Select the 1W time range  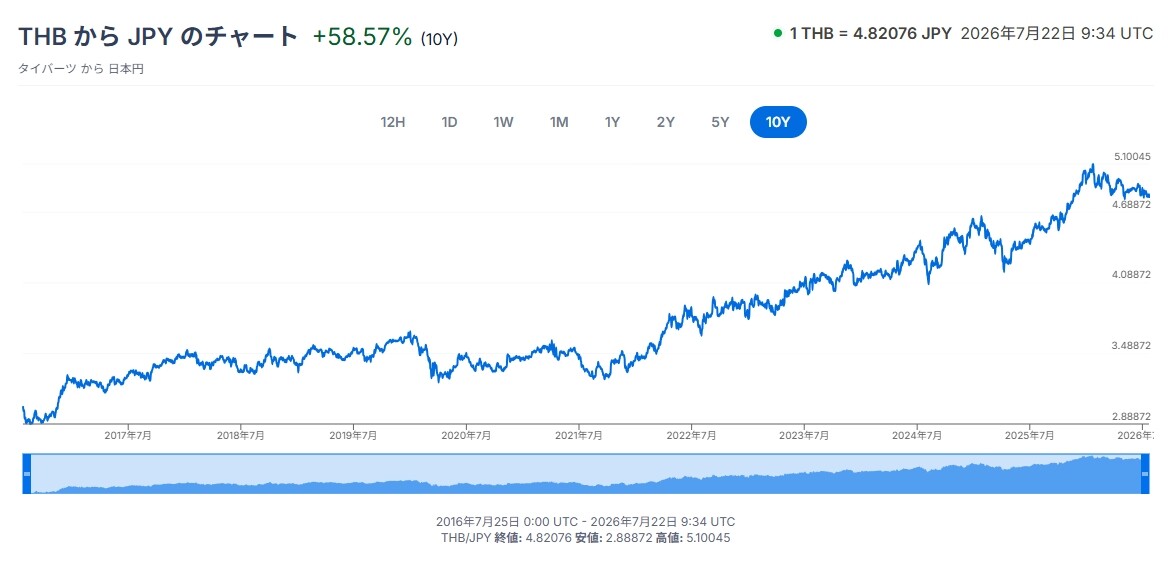click(504, 123)
